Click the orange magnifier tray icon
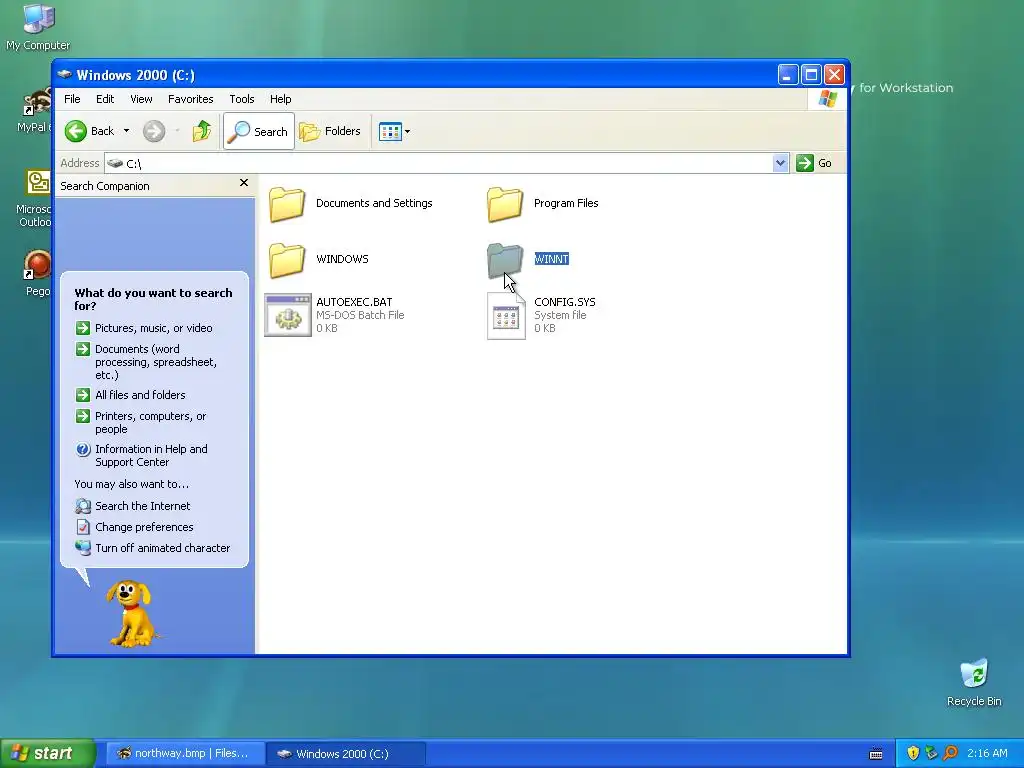This screenshot has height=768, width=1024. [x=951, y=753]
